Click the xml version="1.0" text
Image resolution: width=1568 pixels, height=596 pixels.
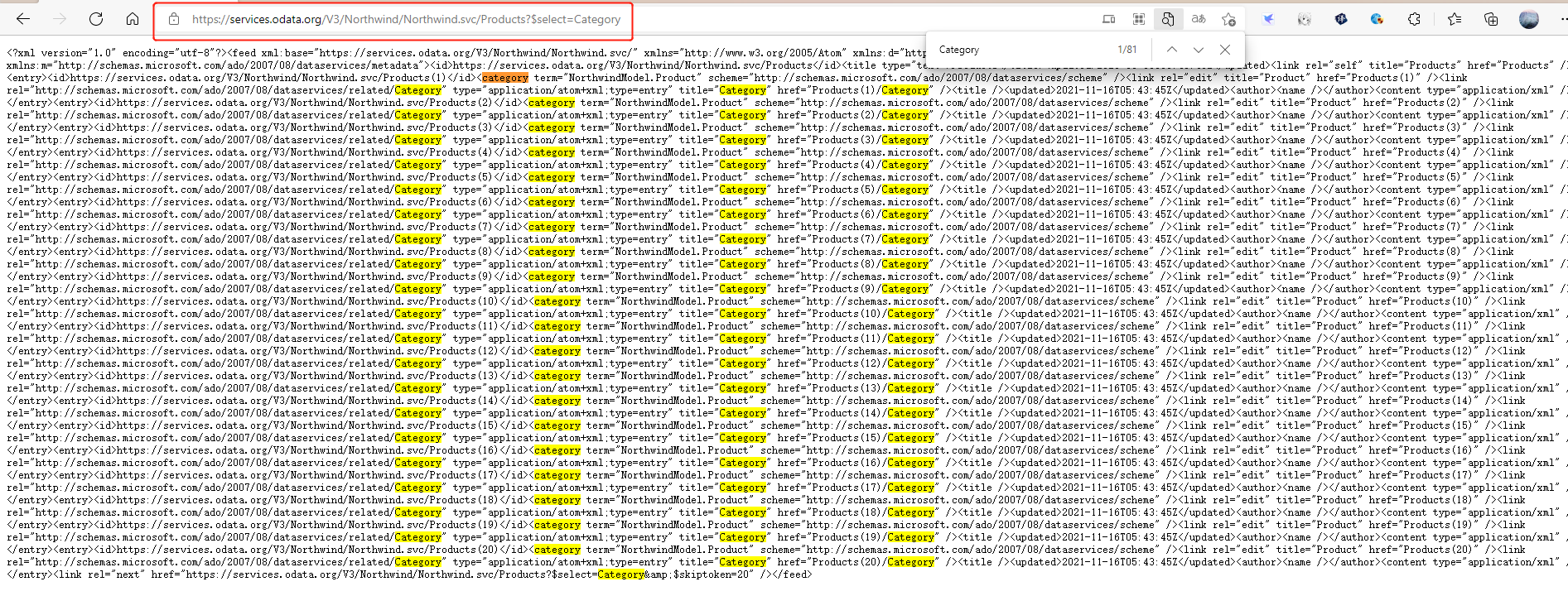click(x=61, y=53)
